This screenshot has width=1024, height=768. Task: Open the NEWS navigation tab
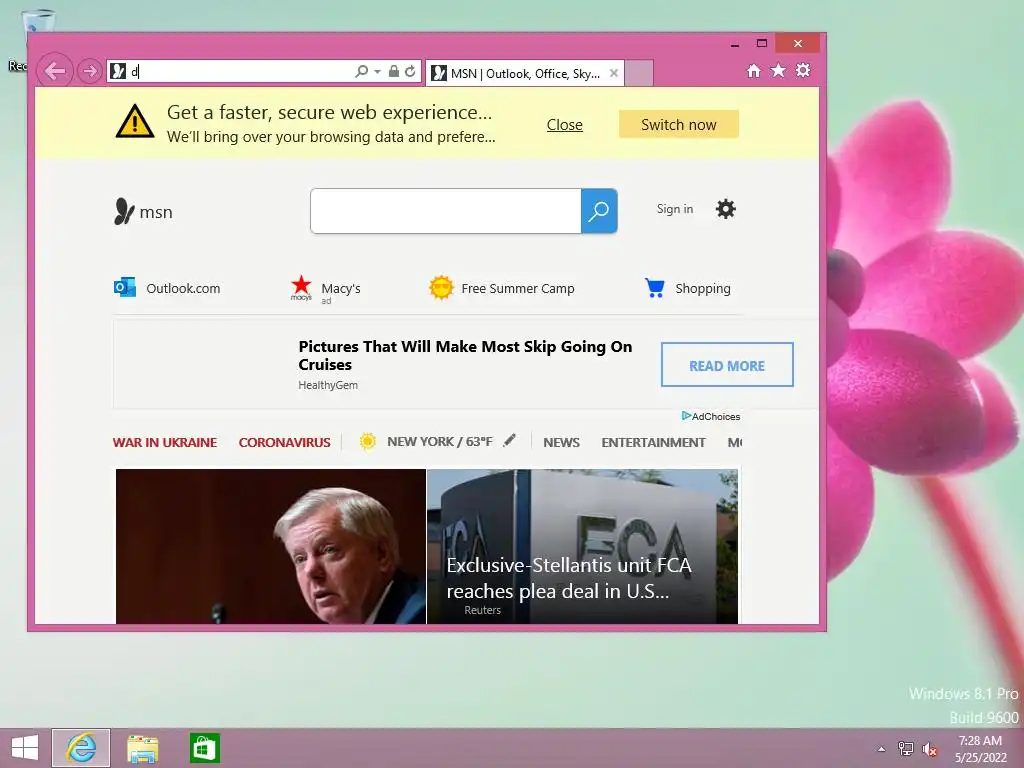(561, 442)
